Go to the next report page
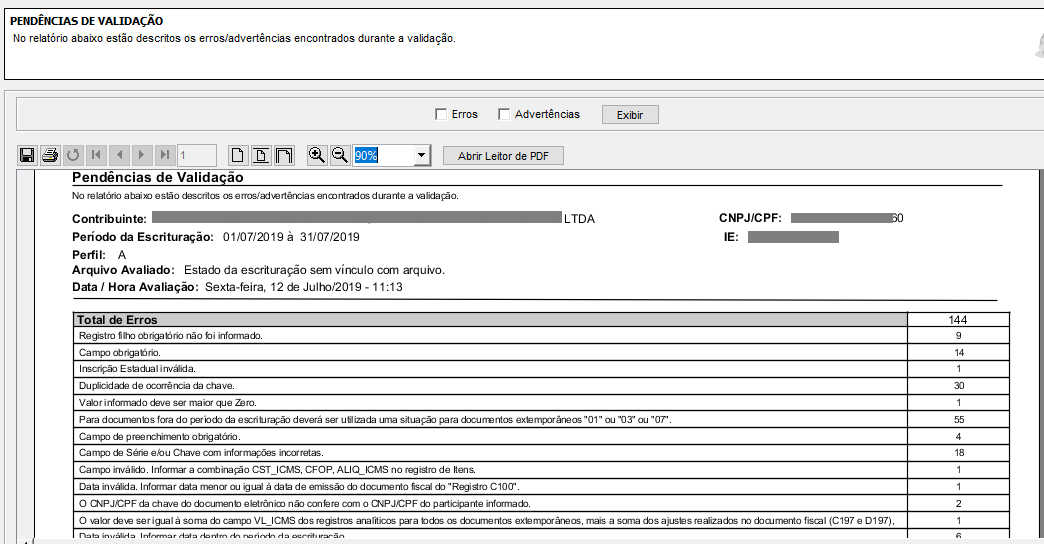 142,155
